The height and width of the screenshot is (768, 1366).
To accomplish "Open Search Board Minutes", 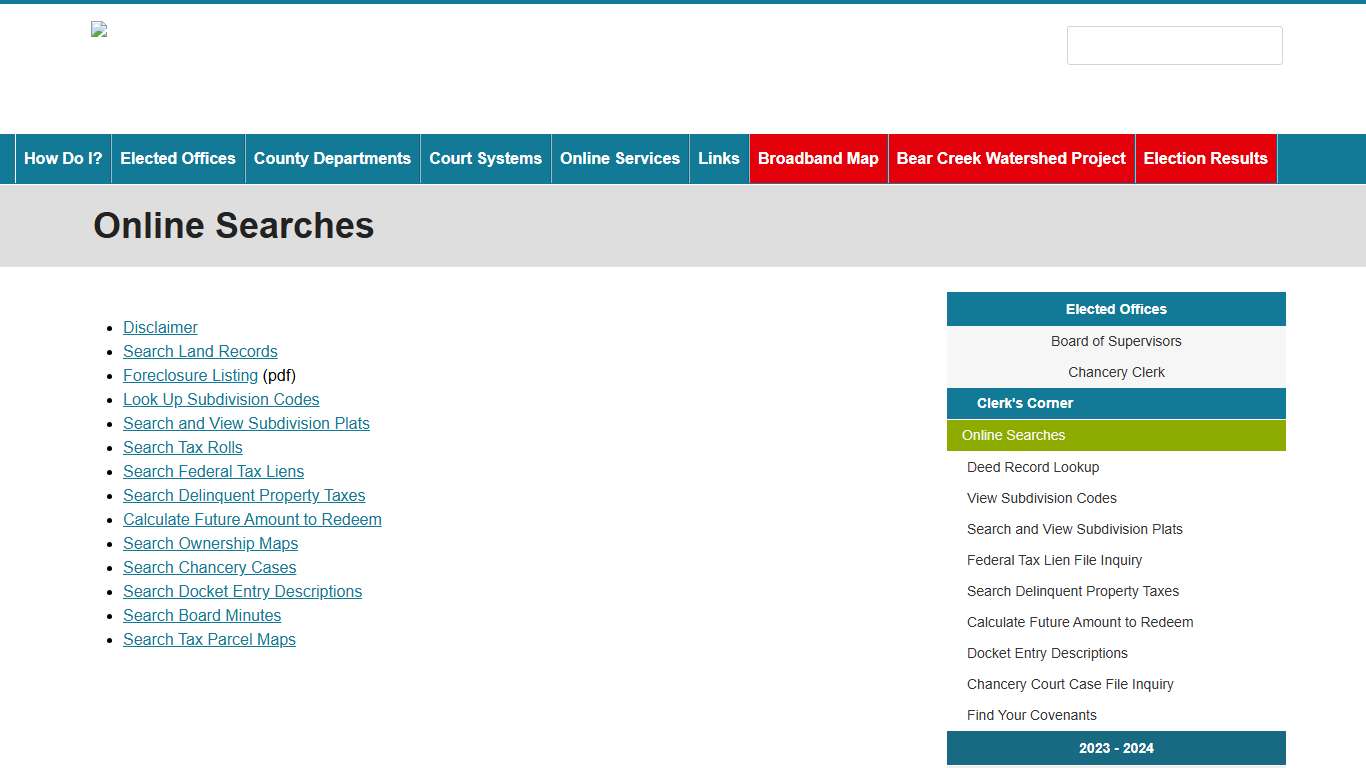I will click(x=202, y=615).
